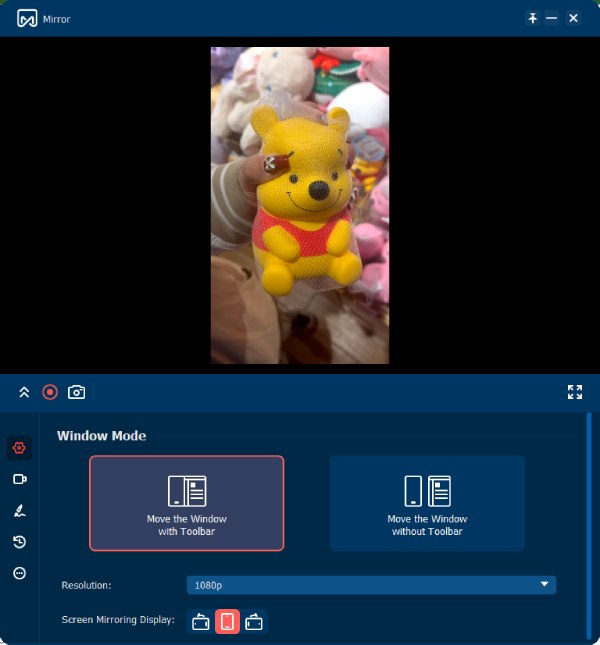Minimize the Mirror window

click(551, 18)
